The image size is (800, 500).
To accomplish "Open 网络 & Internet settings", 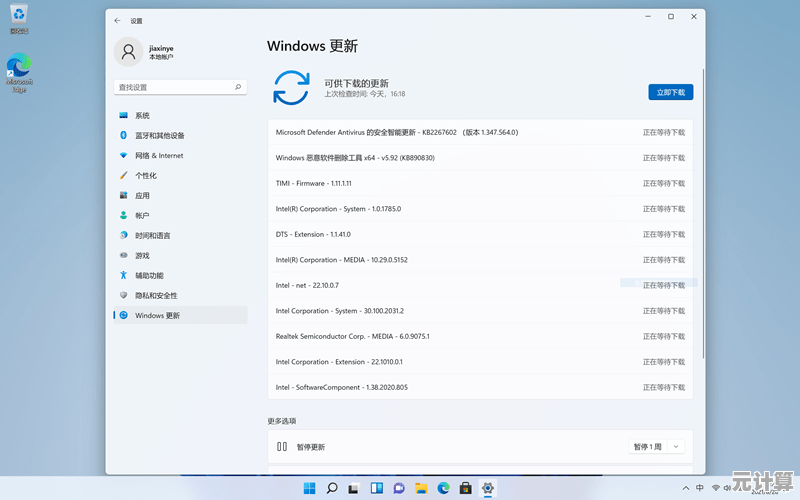I will pos(180,155).
